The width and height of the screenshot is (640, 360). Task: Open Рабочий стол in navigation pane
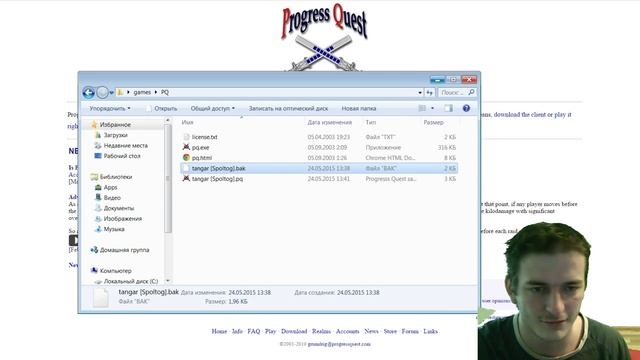pos(122,156)
